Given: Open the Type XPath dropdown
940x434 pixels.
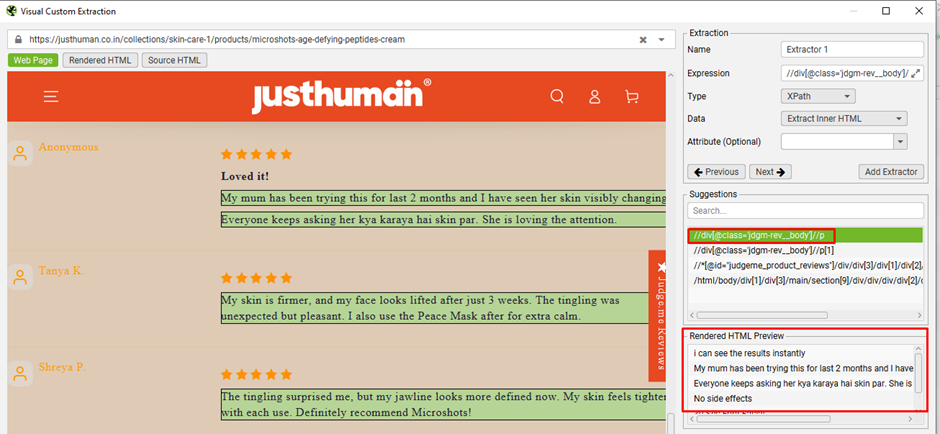Looking at the screenshot, I should 818,96.
